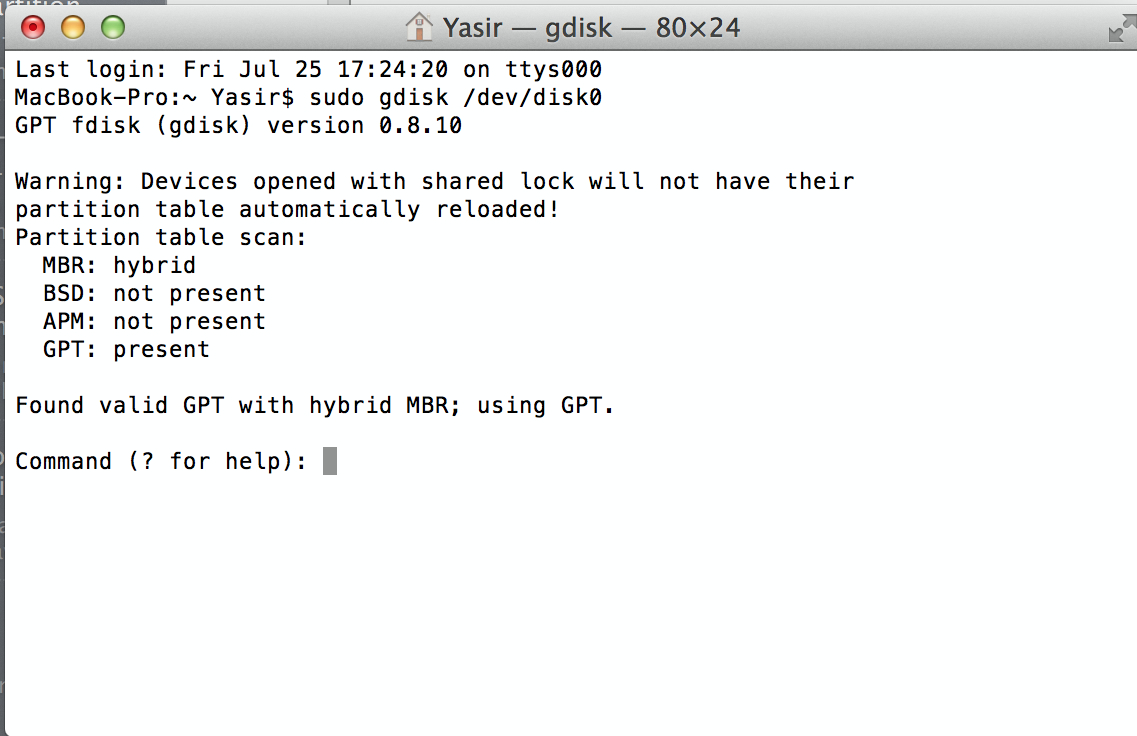The height and width of the screenshot is (736, 1137).
Task: Click the red close window button
Action: tap(33, 27)
